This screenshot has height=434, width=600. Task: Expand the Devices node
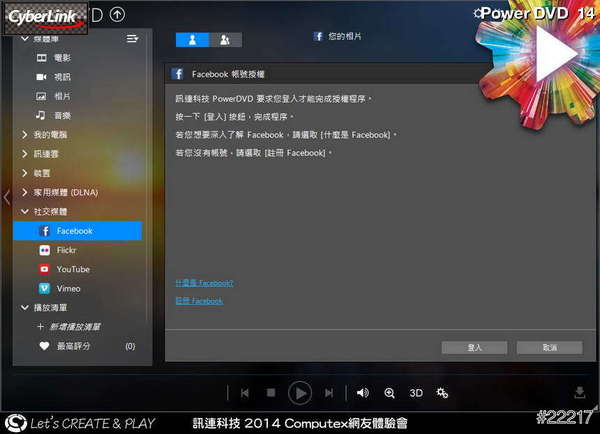click(25, 173)
